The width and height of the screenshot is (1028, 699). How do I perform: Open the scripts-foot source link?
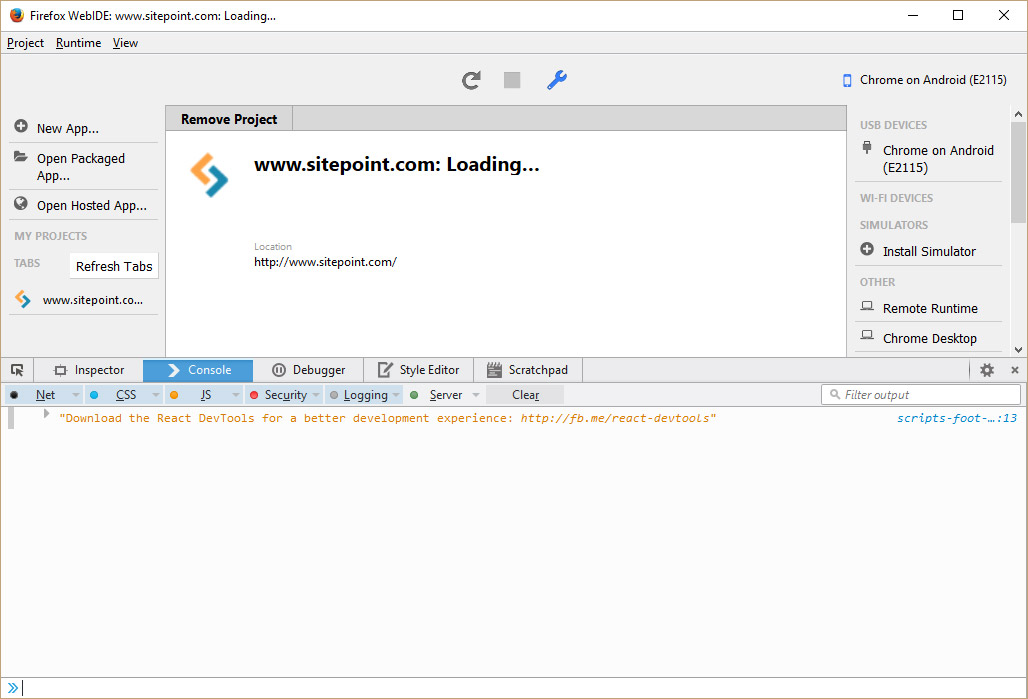[957, 418]
